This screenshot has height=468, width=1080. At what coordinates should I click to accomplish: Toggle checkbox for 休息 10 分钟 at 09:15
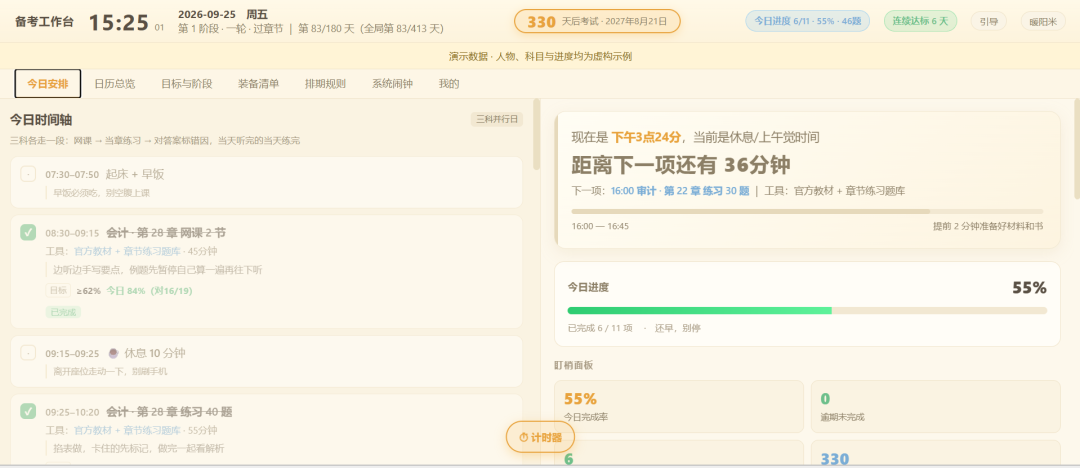pyautogui.click(x=28, y=353)
